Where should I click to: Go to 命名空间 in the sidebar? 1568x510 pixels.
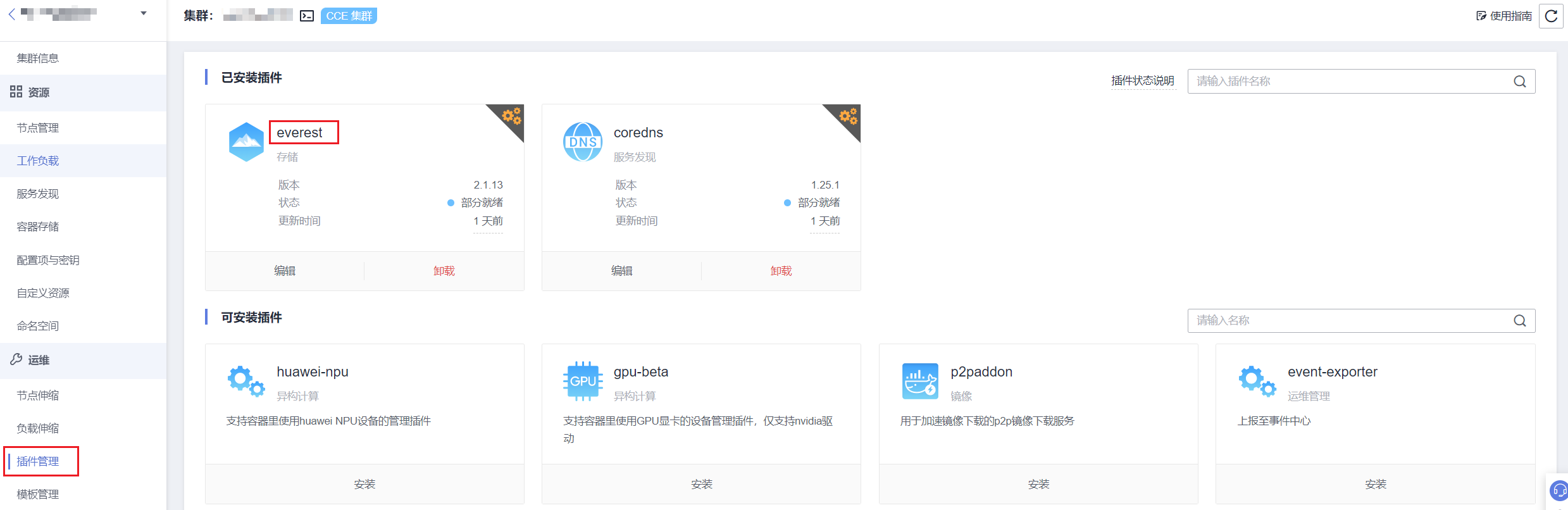(x=38, y=326)
